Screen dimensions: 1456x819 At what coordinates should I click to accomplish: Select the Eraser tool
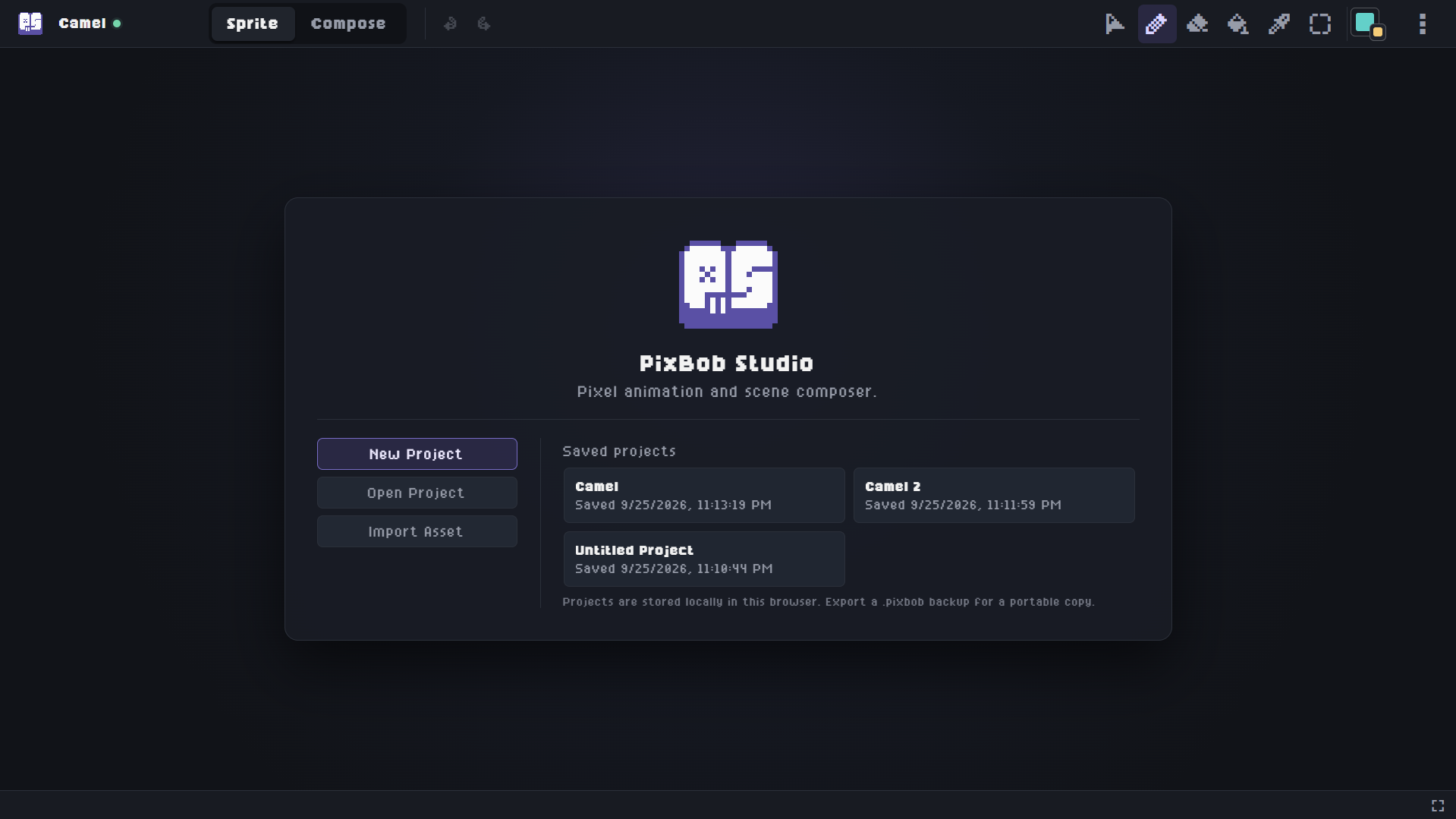(x=1197, y=24)
